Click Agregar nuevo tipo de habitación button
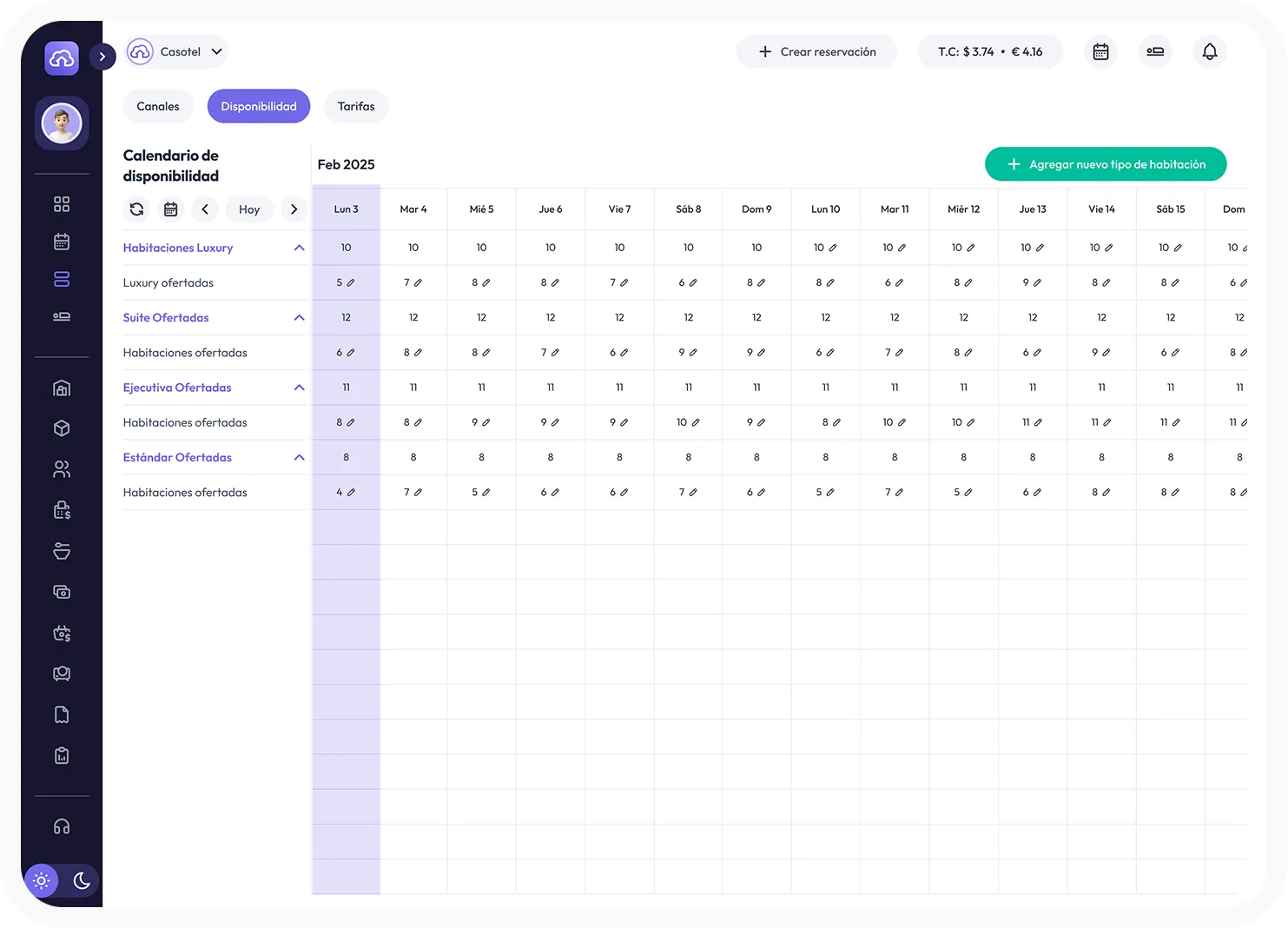This screenshot has height=928, width=1288. pos(1105,164)
